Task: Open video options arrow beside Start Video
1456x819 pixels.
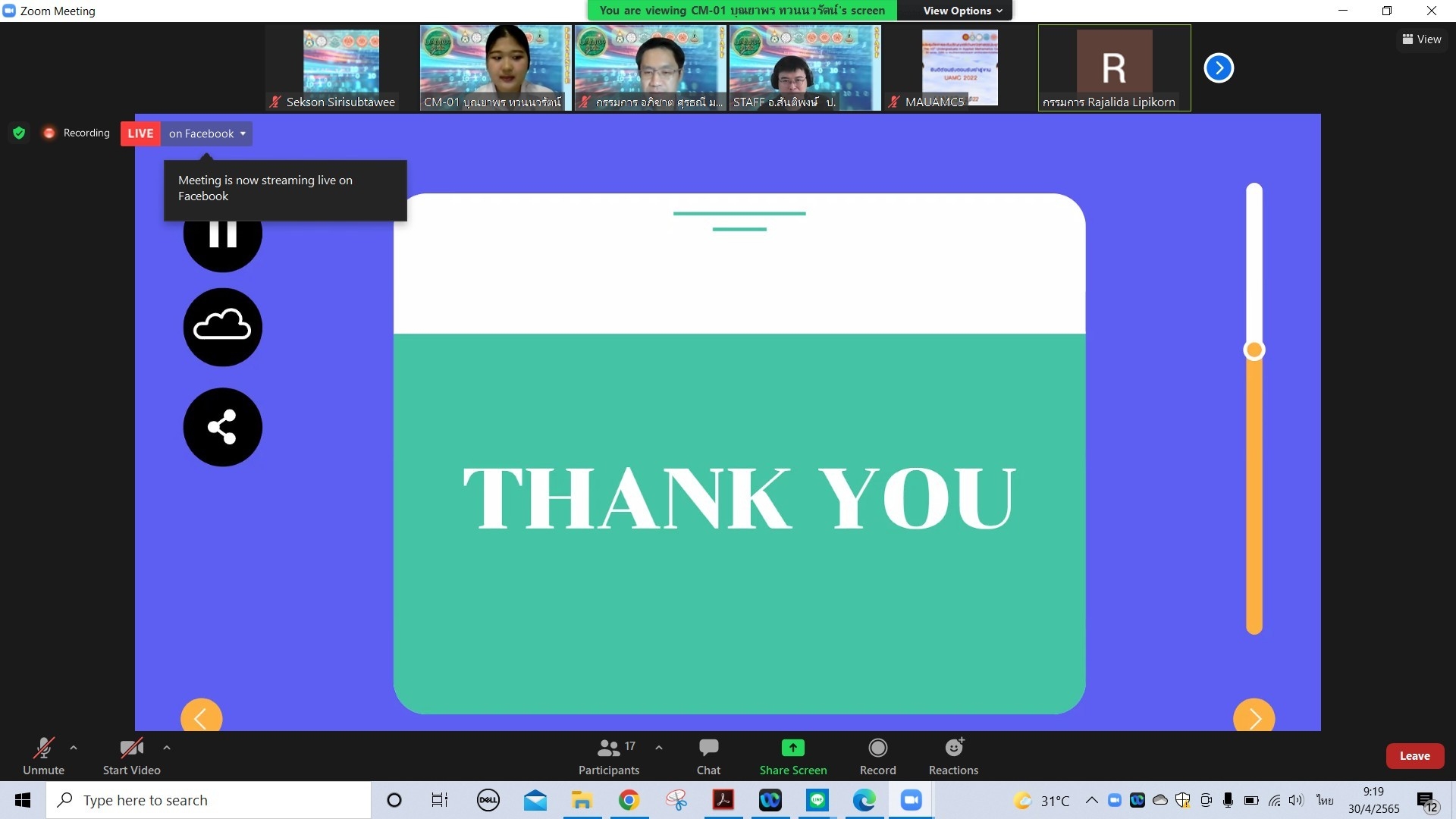Action: click(167, 748)
